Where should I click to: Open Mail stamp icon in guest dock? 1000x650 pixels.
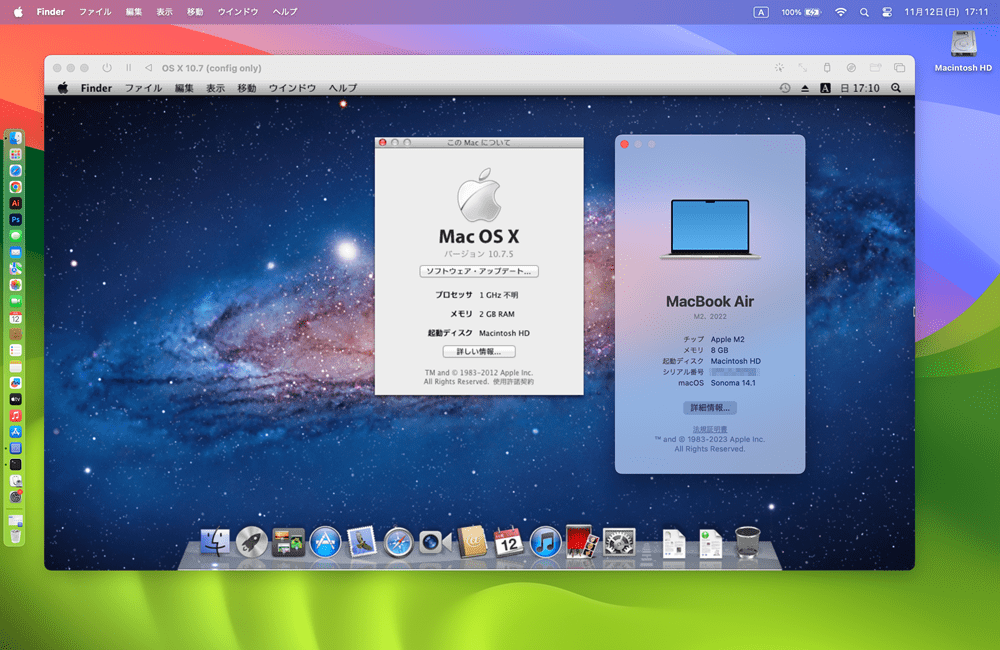coord(362,543)
